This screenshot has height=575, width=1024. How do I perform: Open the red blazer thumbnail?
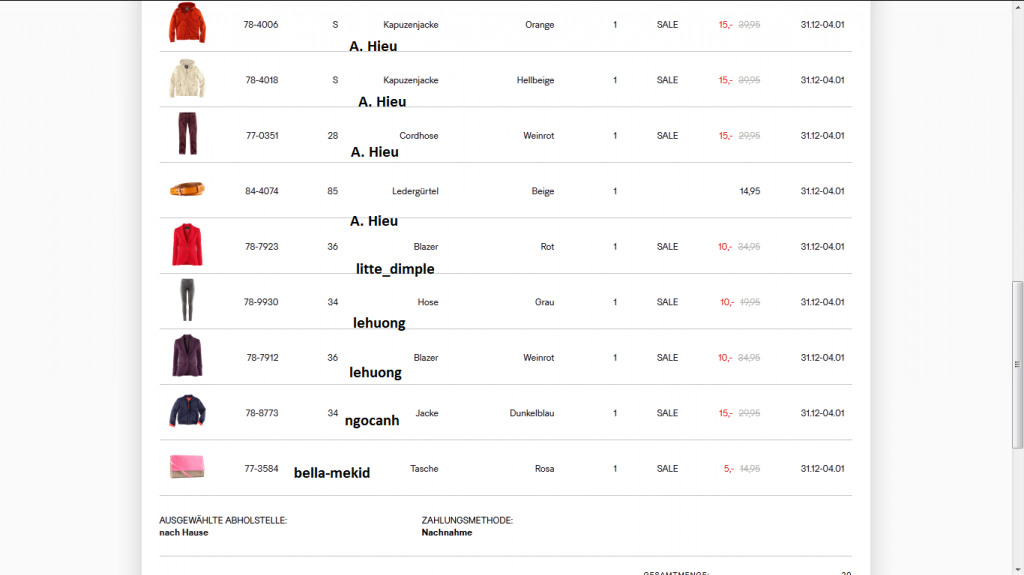187,245
